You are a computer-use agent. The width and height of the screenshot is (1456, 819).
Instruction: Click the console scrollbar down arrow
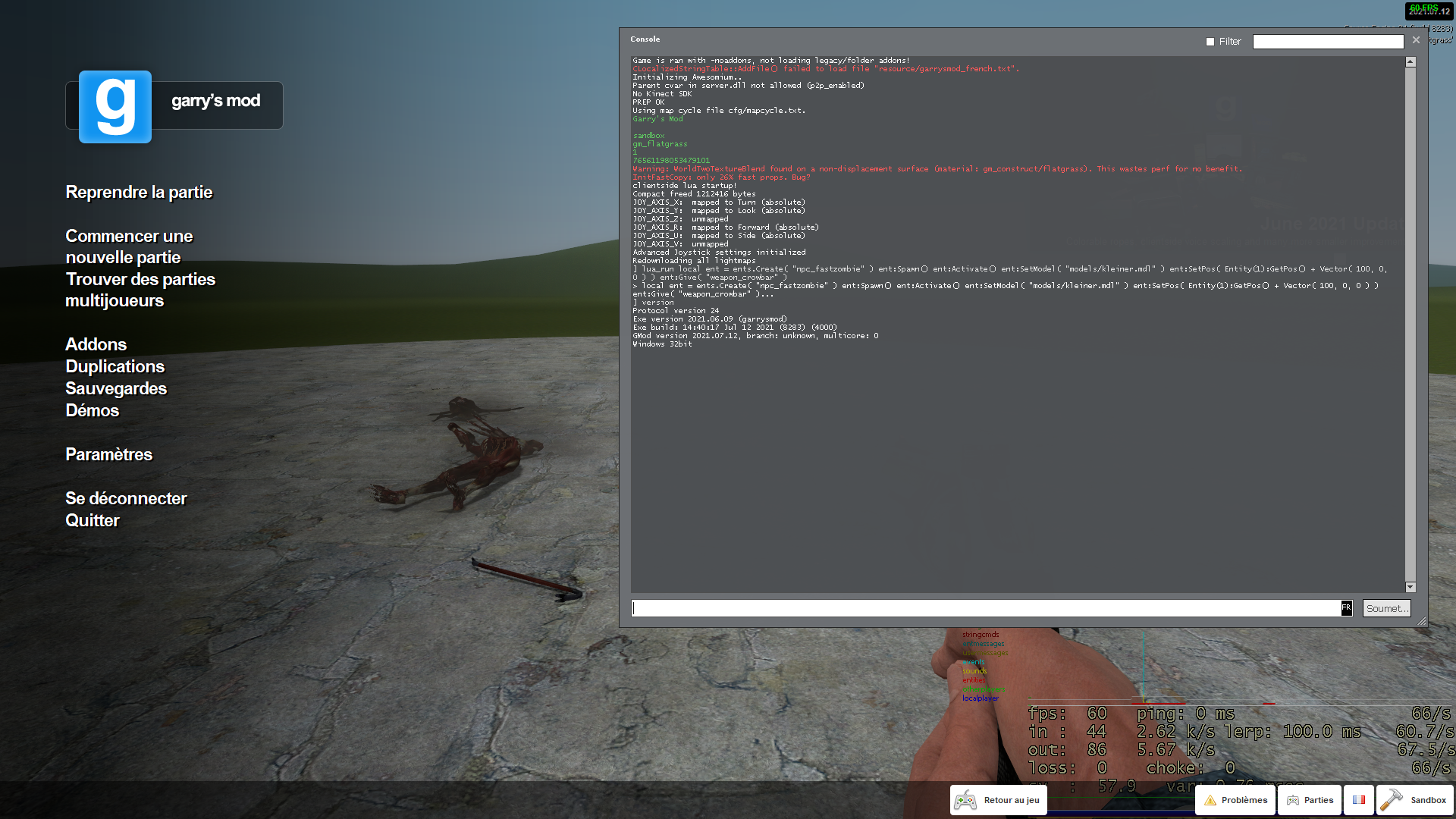[1410, 587]
